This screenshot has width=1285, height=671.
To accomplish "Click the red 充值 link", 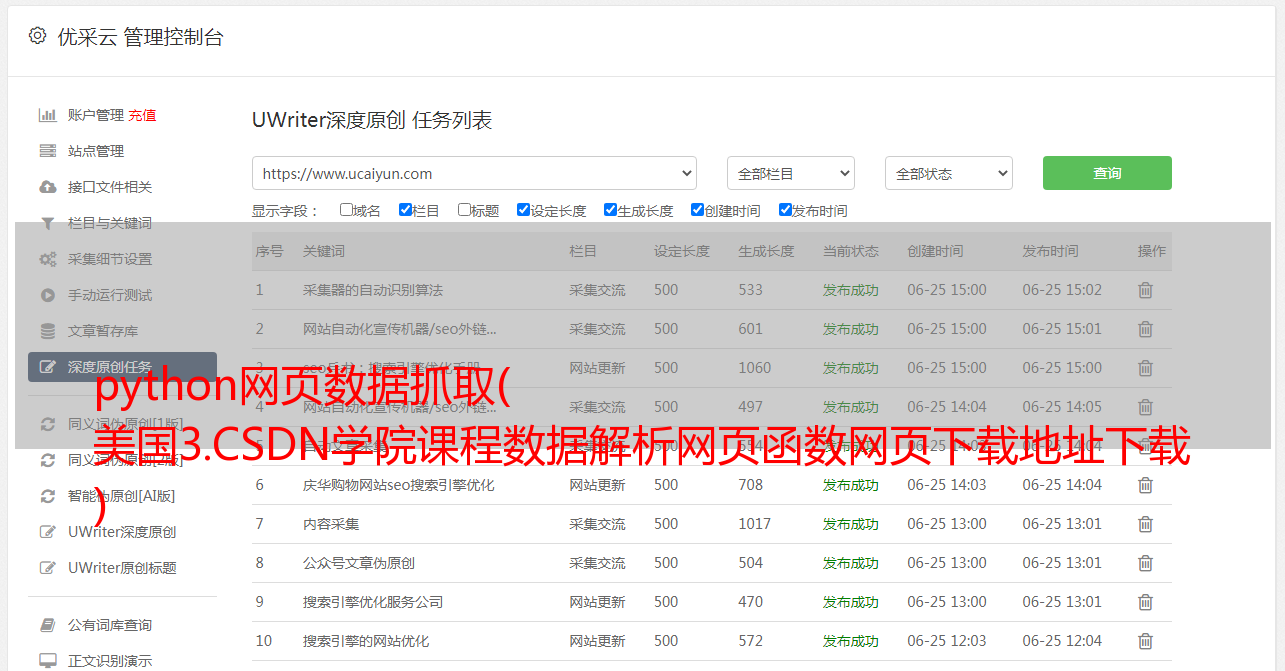I will 142,115.
